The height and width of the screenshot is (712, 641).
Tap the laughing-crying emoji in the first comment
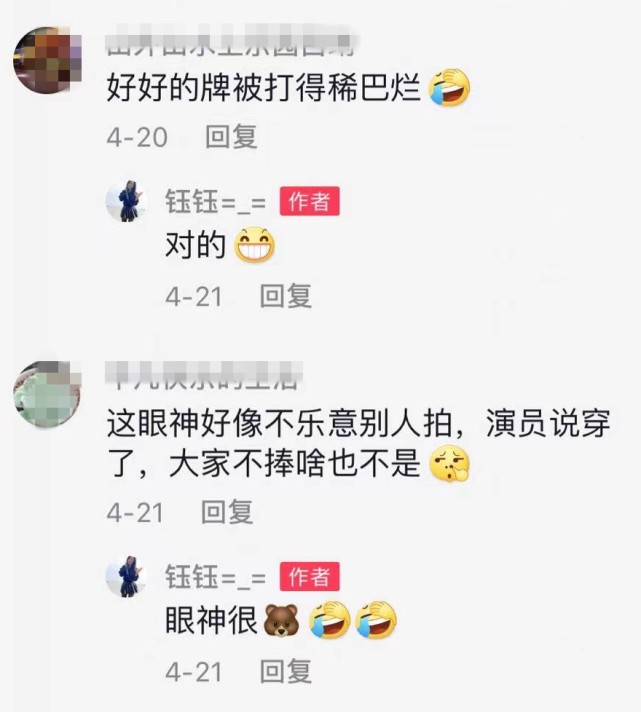449,88
